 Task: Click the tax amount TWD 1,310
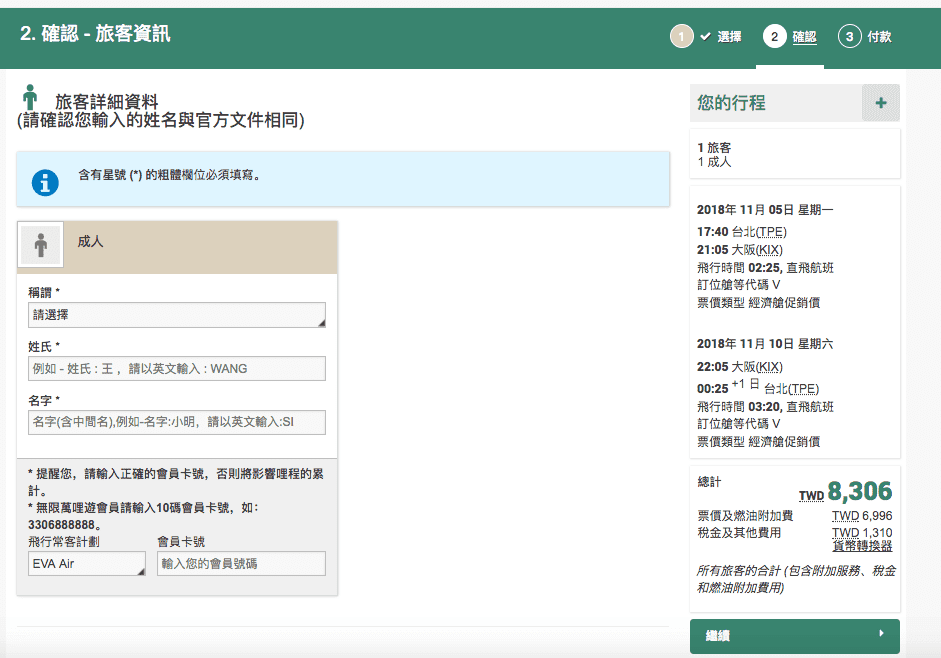click(x=862, y=533)
